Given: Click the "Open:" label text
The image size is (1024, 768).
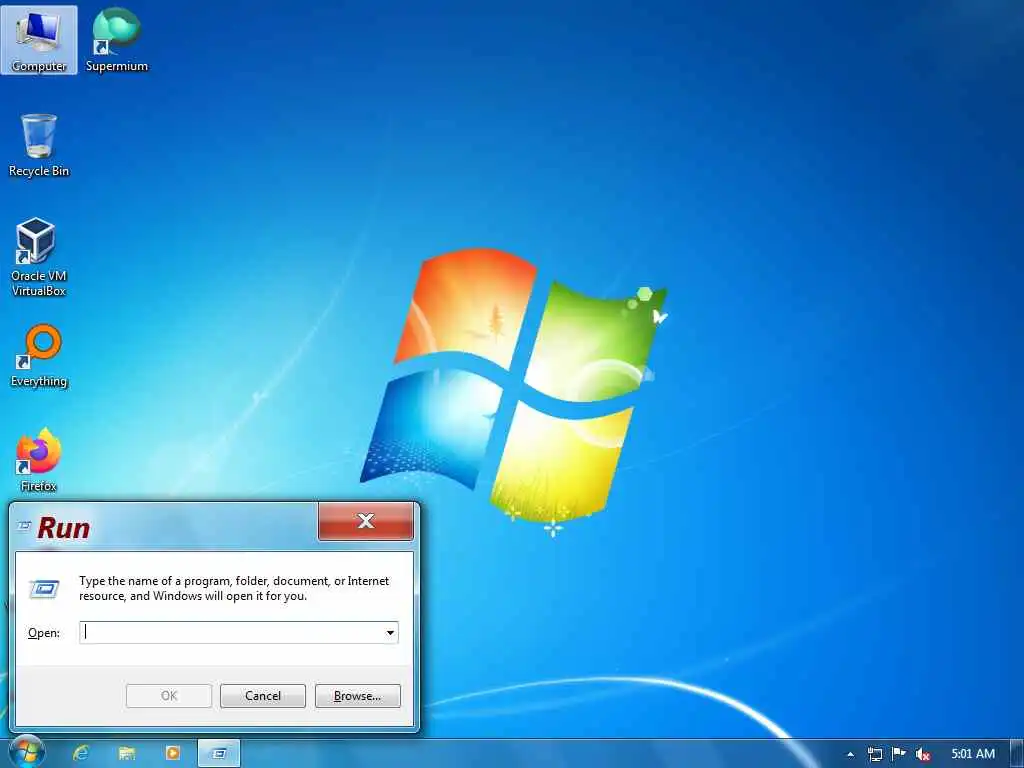Looking at the screenshot, I should tap(44, 633).
